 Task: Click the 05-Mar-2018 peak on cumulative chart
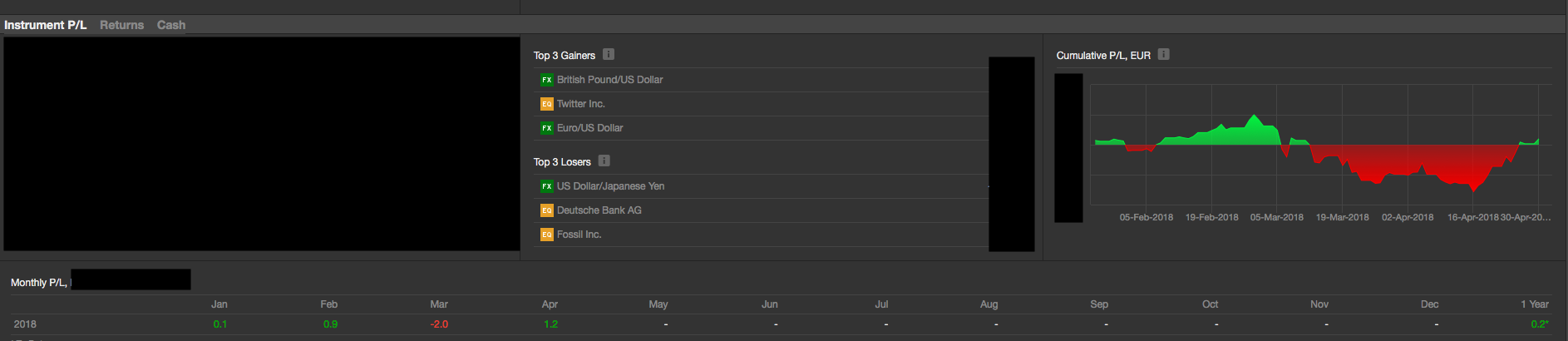pyautogui.click(x=1255, y=117)
